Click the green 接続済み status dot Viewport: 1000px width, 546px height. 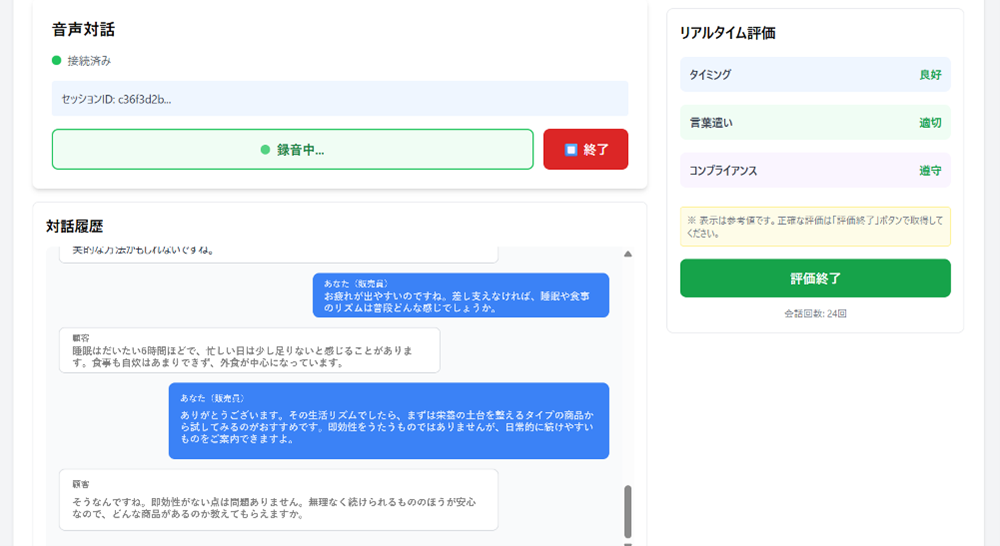pos(56,61)
